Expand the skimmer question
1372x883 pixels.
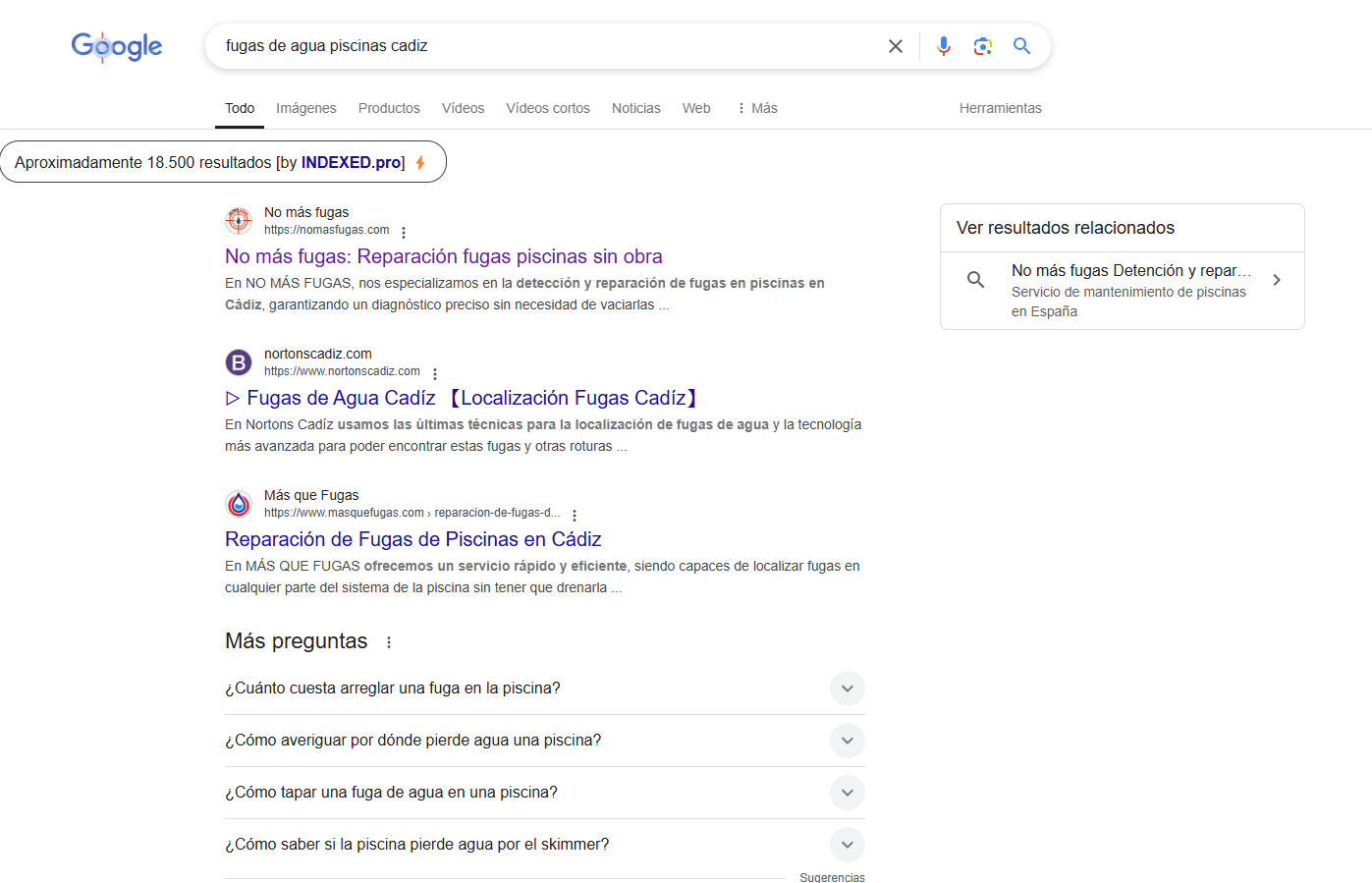tap(847, 845)
